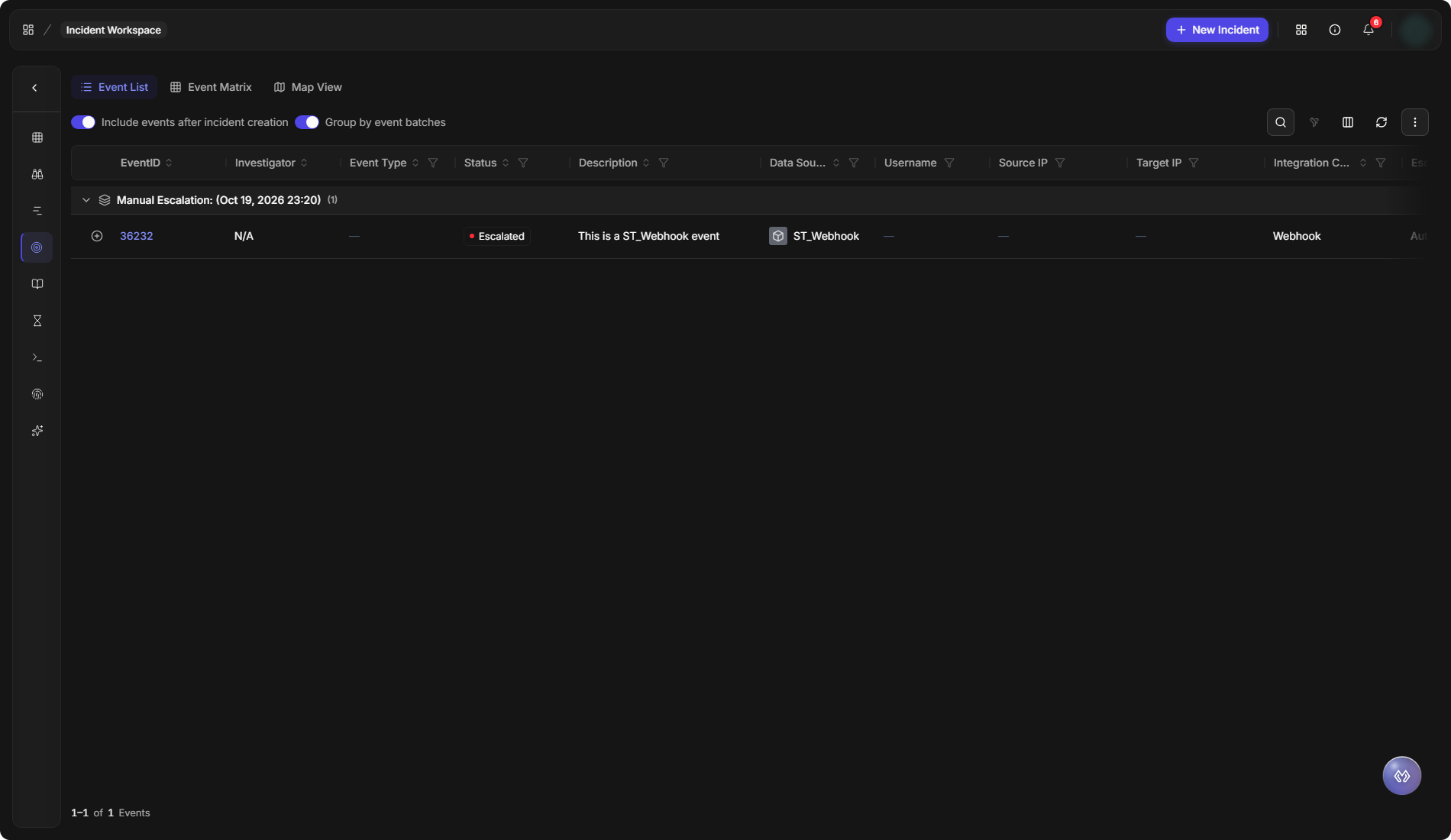The width and height of the screenshot is (1451, 840).
Task: Expand event 36232 row with plus icon
Action: (97, 236)
